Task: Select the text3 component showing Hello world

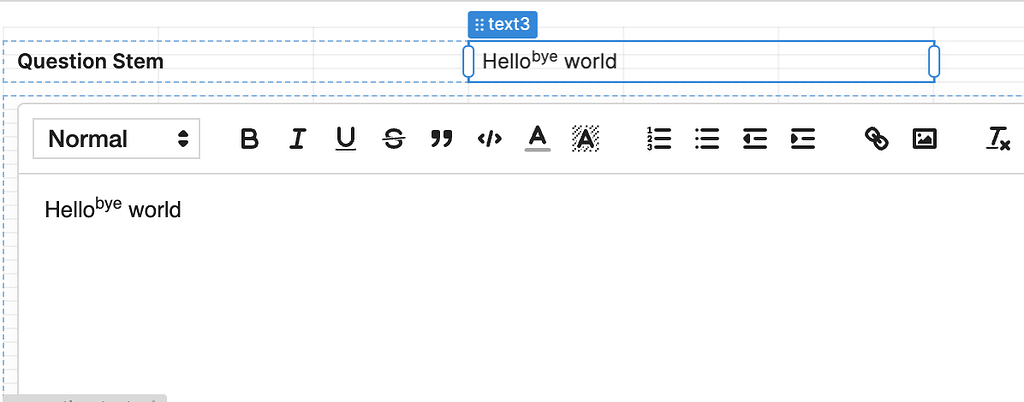Action: [x=701, y=61]
